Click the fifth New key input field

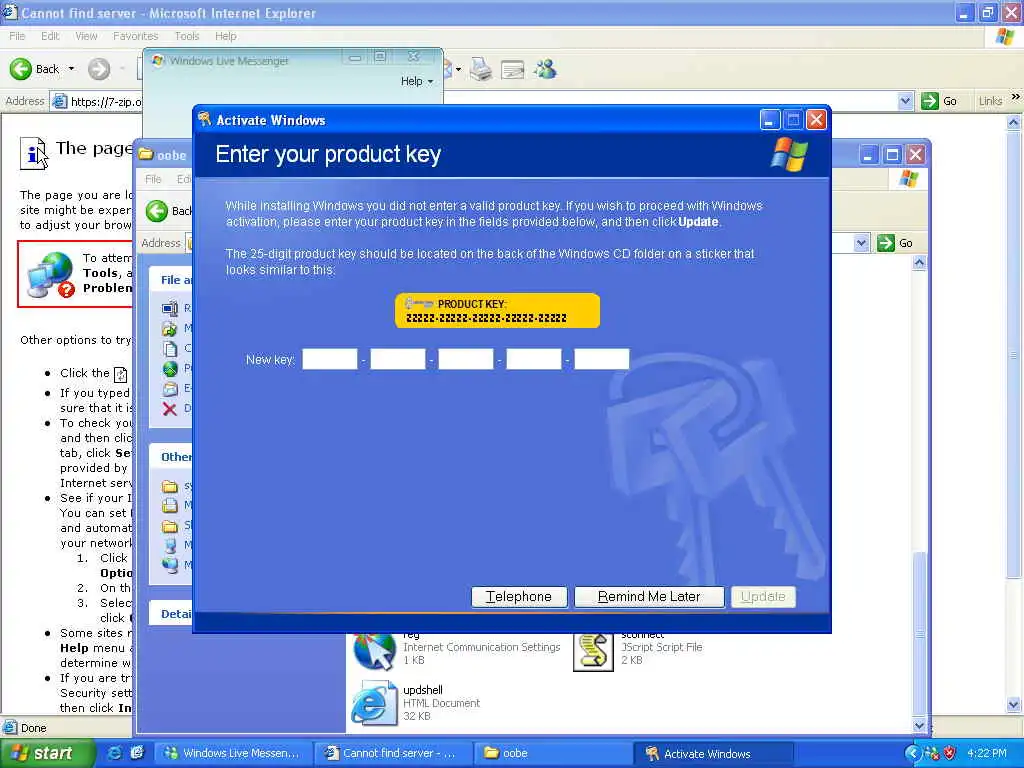click(x=601, y=359)
